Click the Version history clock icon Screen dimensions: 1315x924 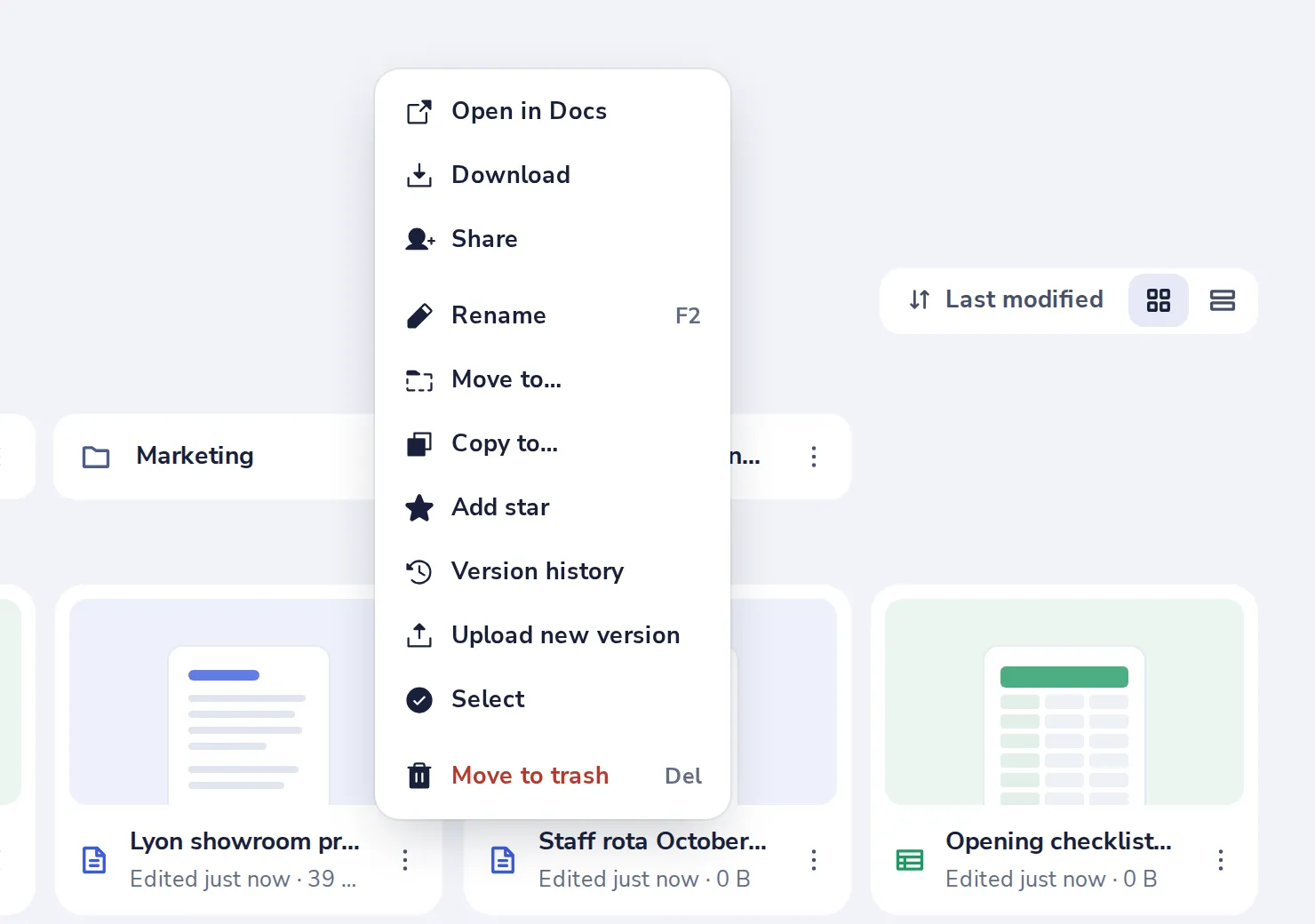pyautogui.click(x=419, y=572)
